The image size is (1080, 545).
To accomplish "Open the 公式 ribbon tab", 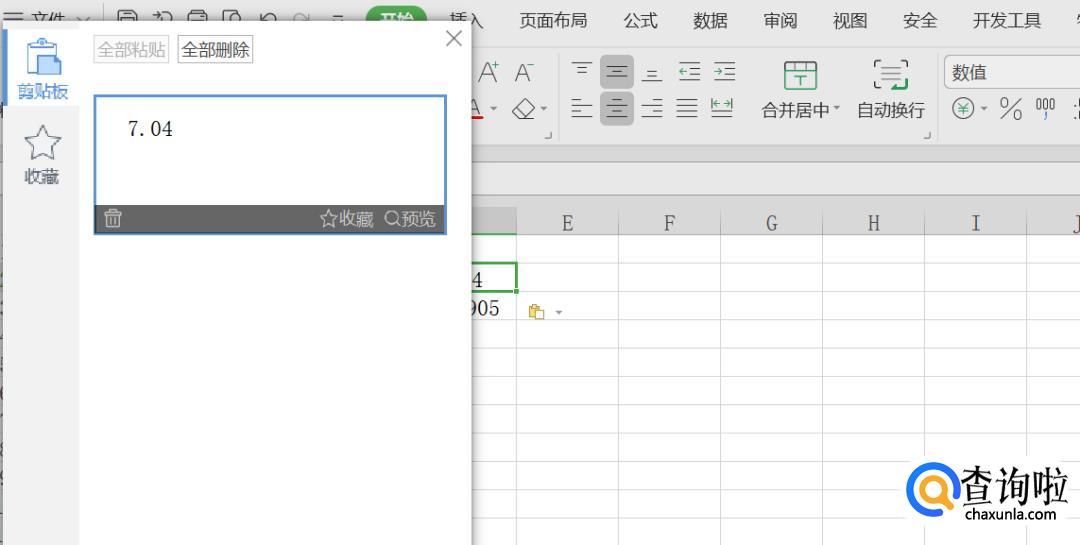I will click(x=641, y=21).
